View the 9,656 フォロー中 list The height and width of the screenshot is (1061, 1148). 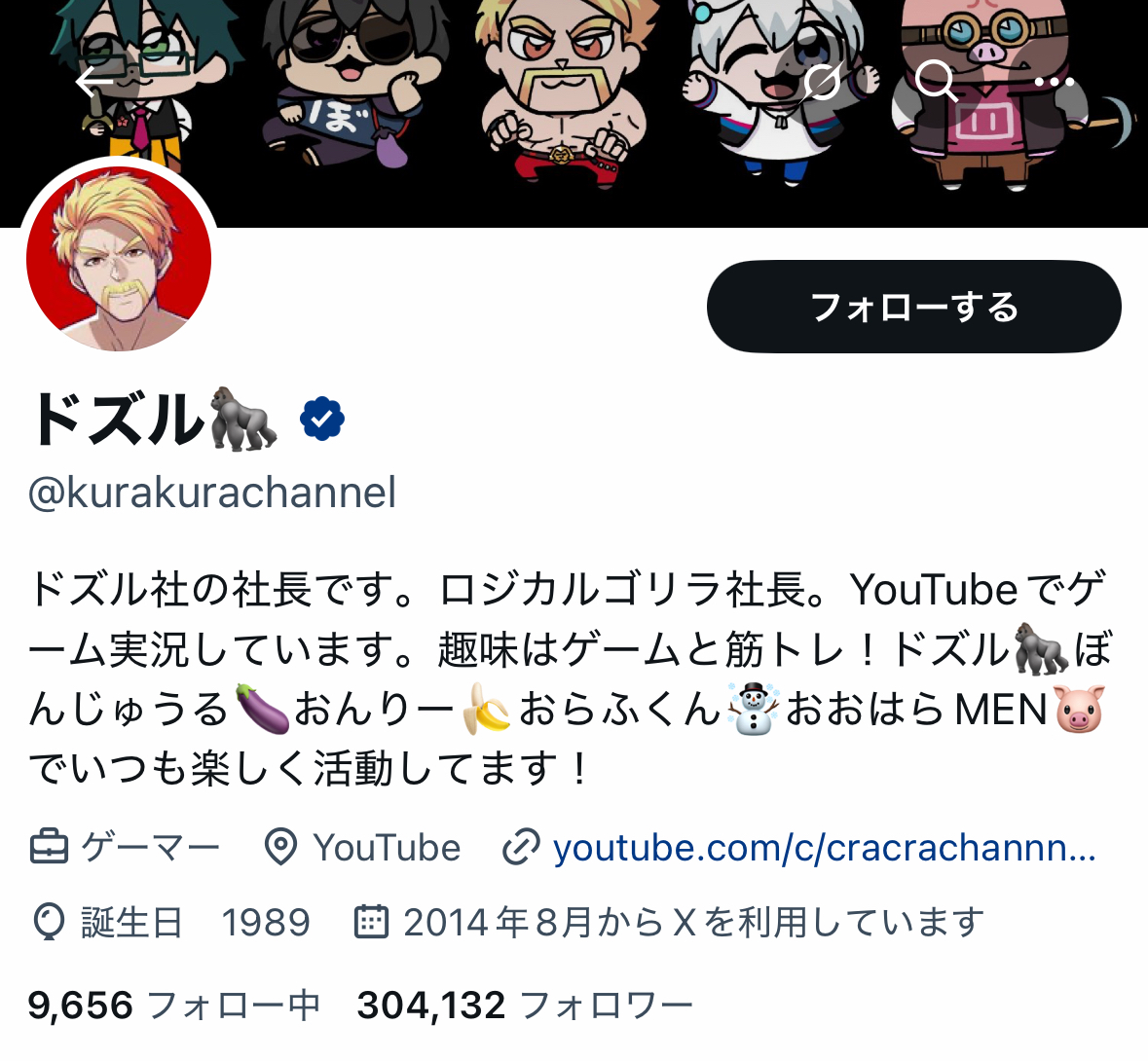click(174, 1006)
